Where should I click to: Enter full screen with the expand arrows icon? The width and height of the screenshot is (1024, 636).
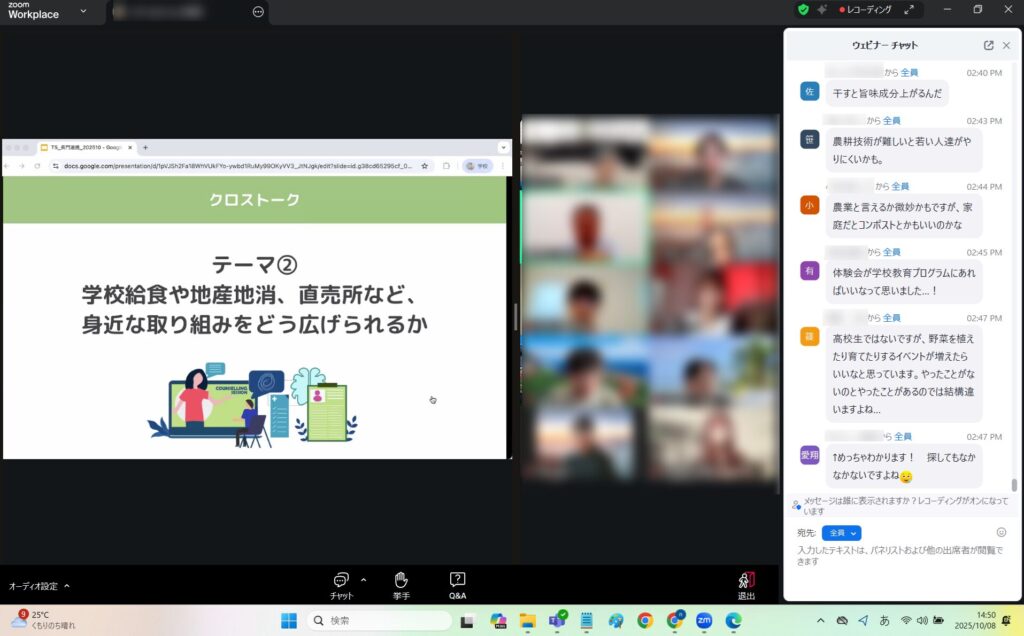(x=909, y=10)
